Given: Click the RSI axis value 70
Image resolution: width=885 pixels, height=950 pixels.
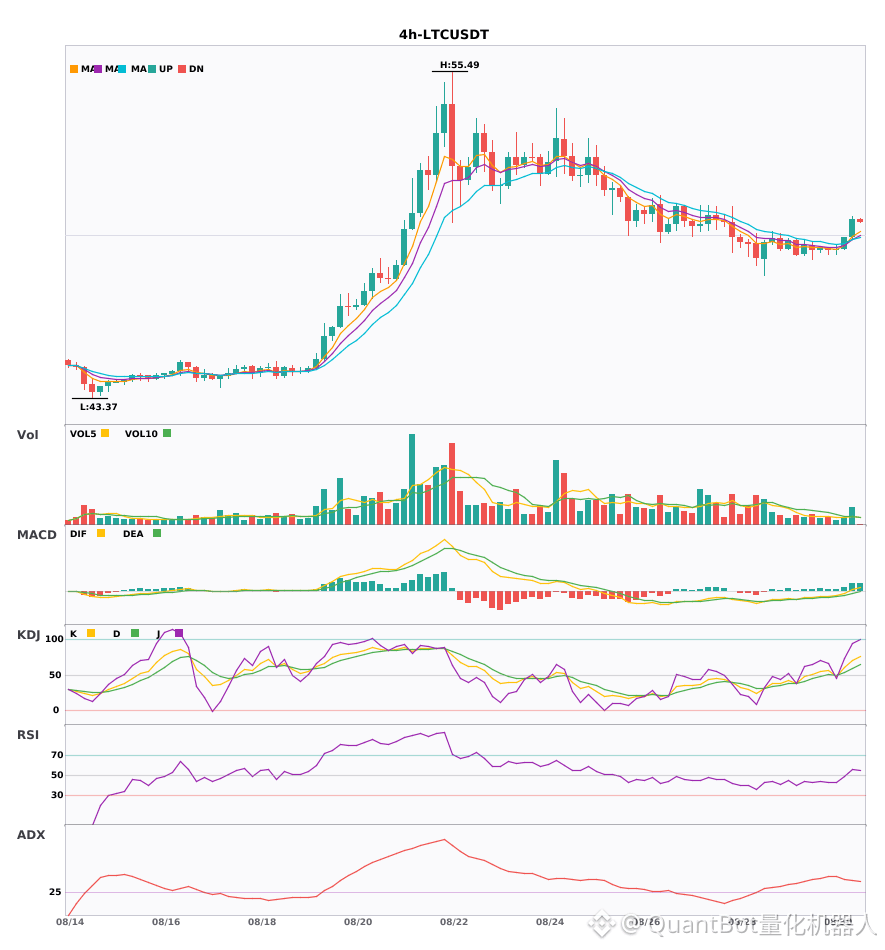Looking at the screenshot, I should [57, 755].
